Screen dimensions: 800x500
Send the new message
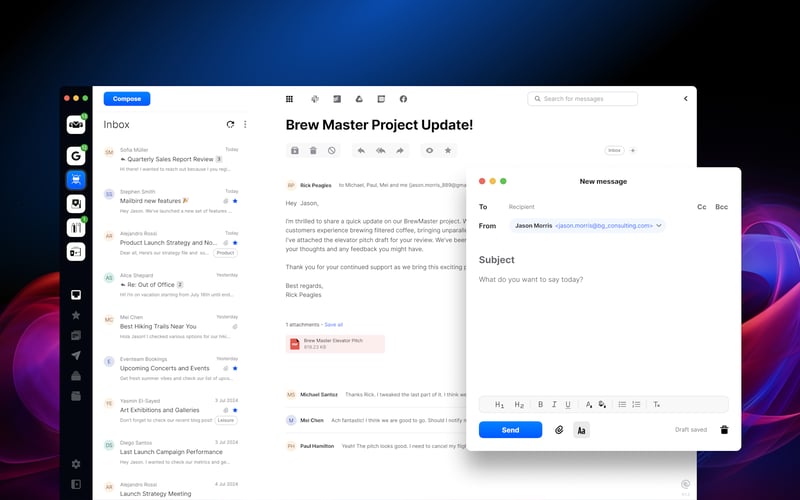[x=510, y=430]
